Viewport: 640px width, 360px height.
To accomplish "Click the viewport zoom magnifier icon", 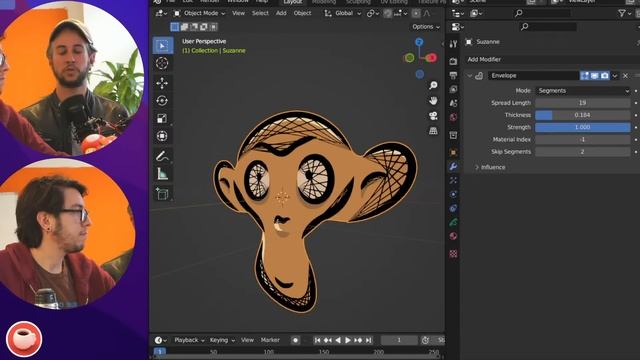I will click(433, 85).
